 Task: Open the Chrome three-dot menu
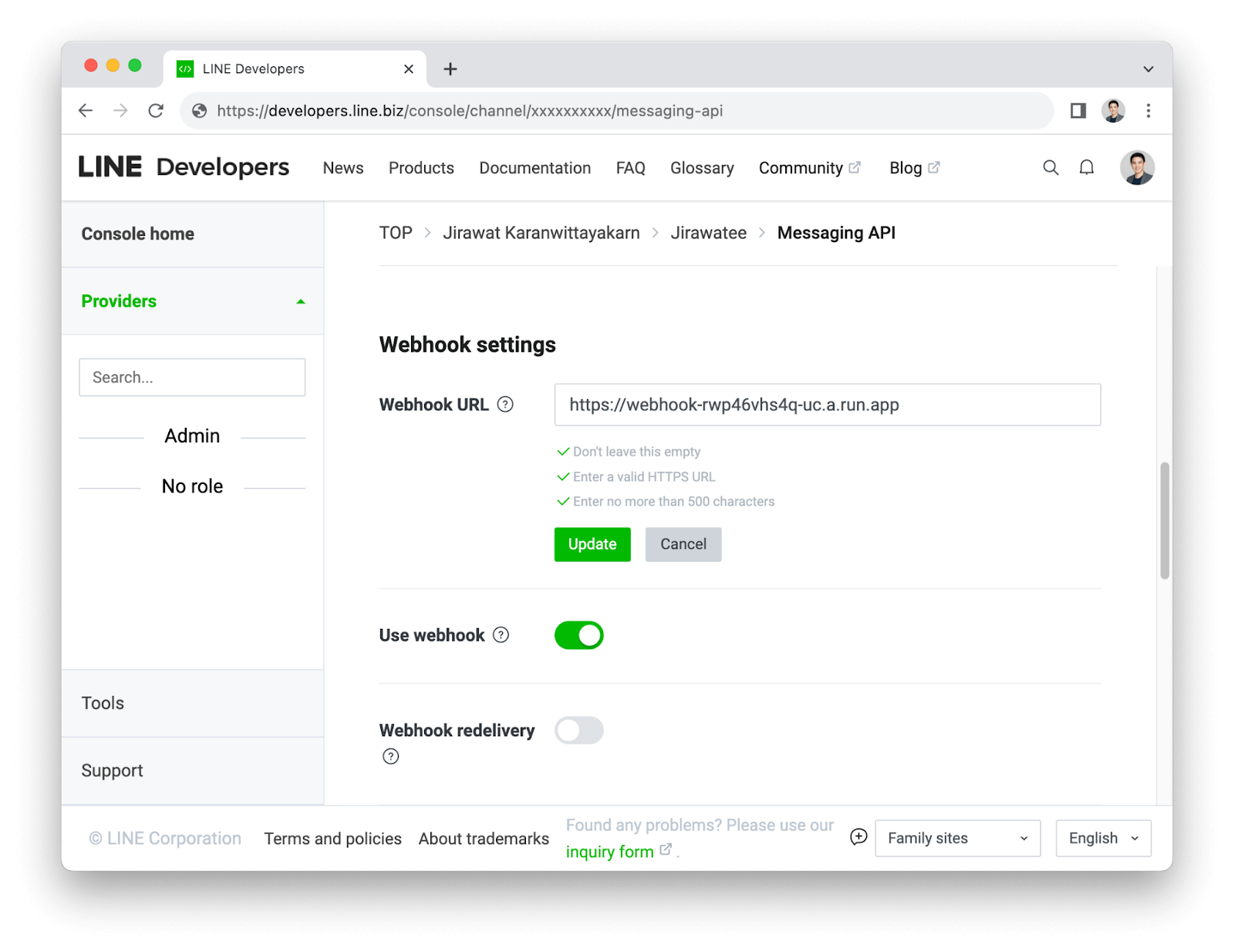tap(1148, 111)
